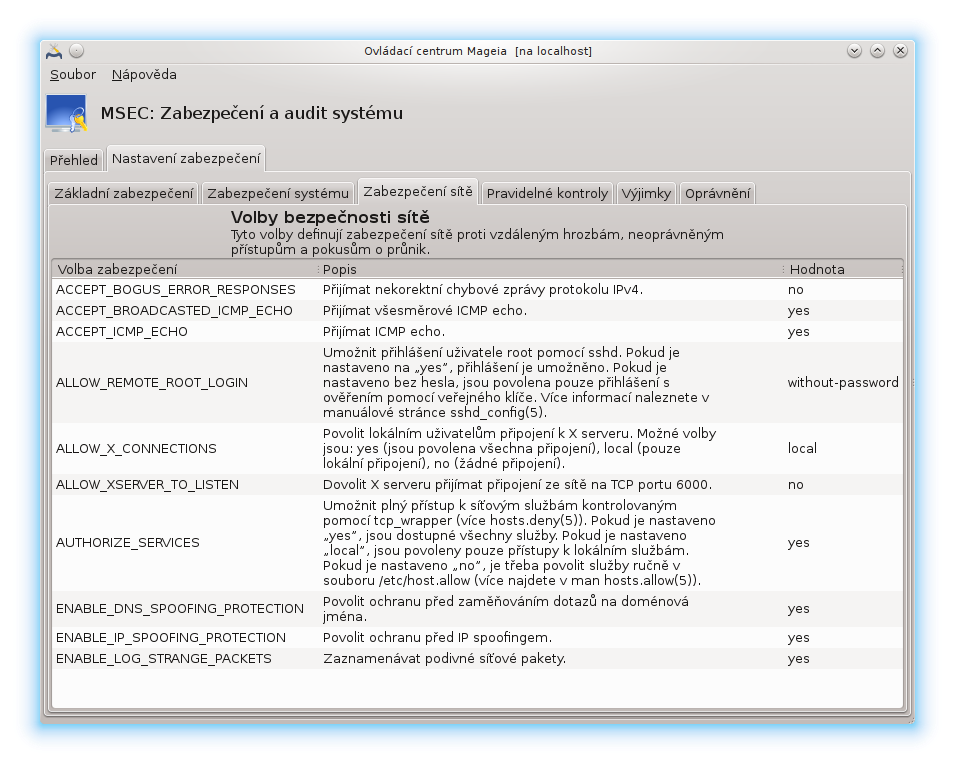Maximize the Ovládací centrum Mageia window
This screenshot has width=955, height=764.
(877, 51)
